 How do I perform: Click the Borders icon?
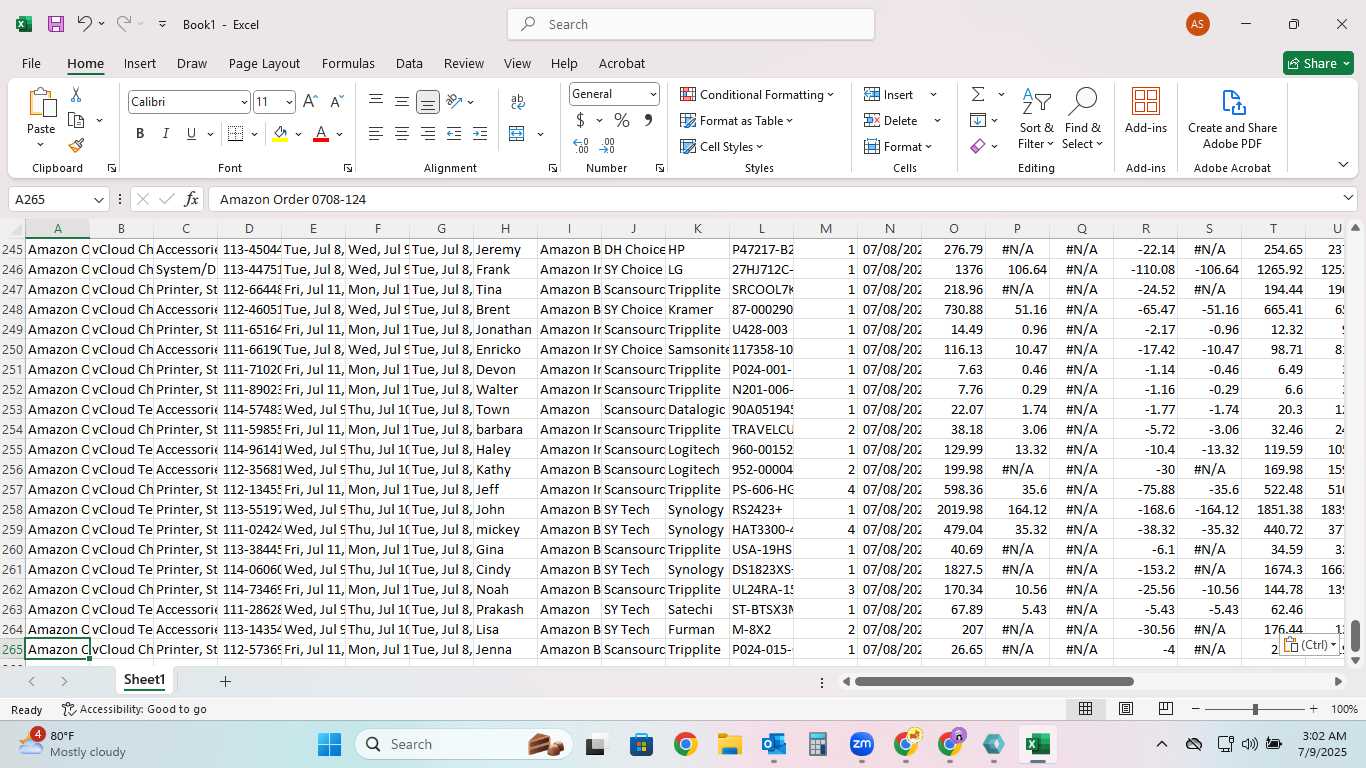236,134
